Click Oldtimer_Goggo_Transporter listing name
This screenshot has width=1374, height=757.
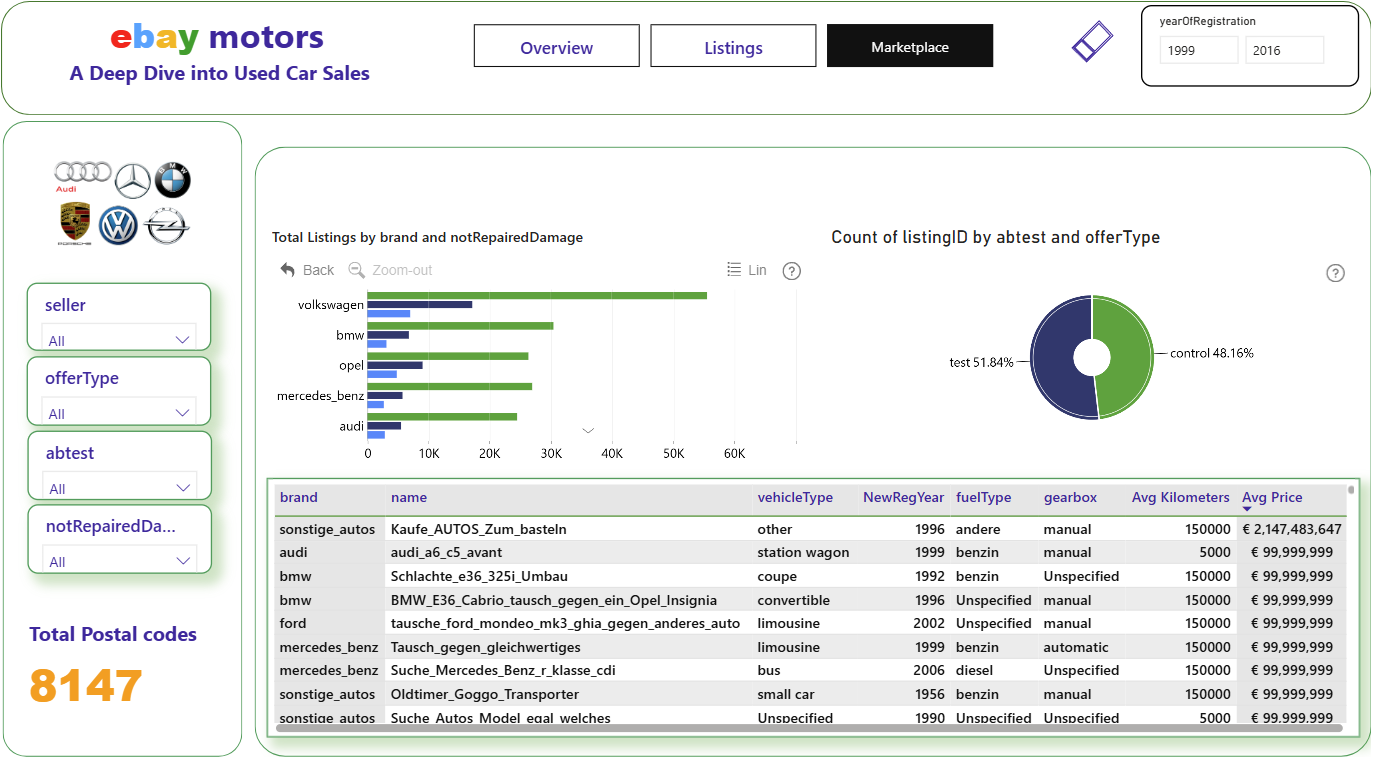click(x=485, y=694)
